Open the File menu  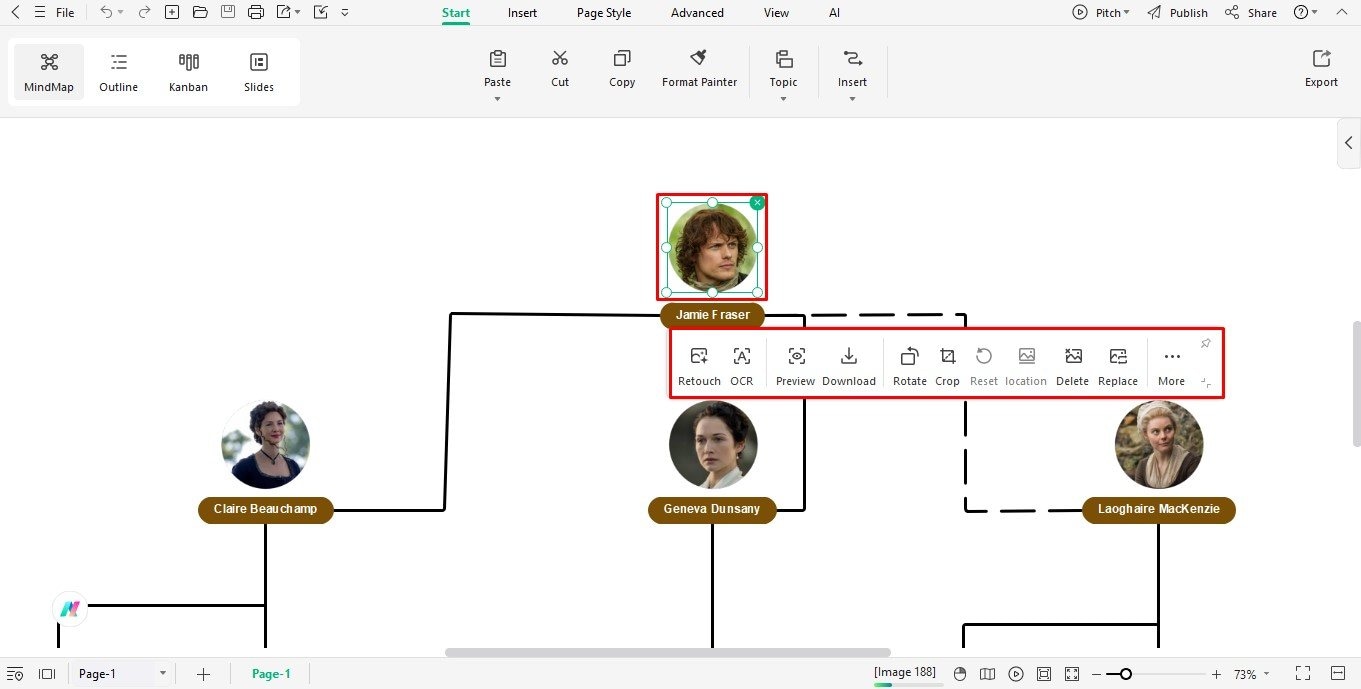pyautogui.click(x=65, y=13)
